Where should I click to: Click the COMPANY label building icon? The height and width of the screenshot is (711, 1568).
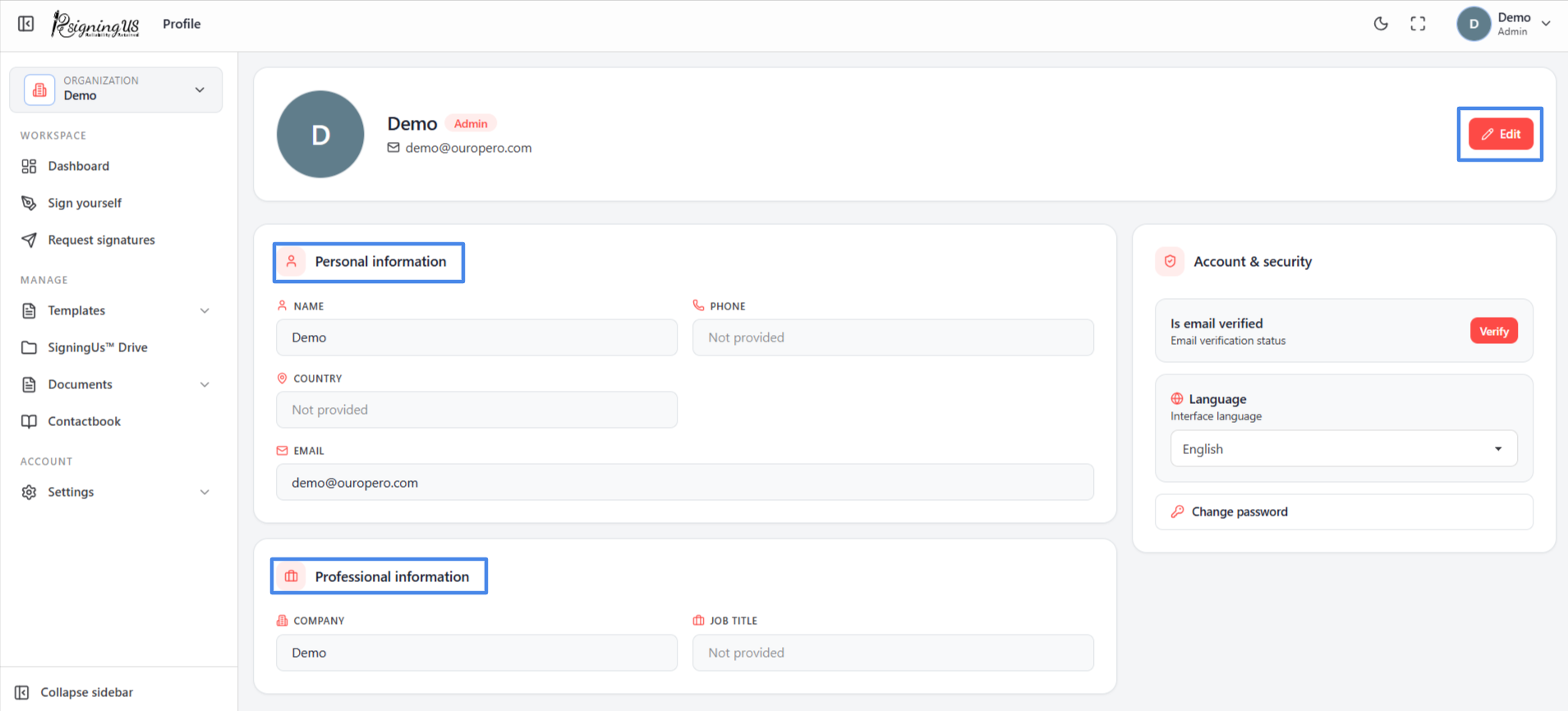[x=283, y=621]
